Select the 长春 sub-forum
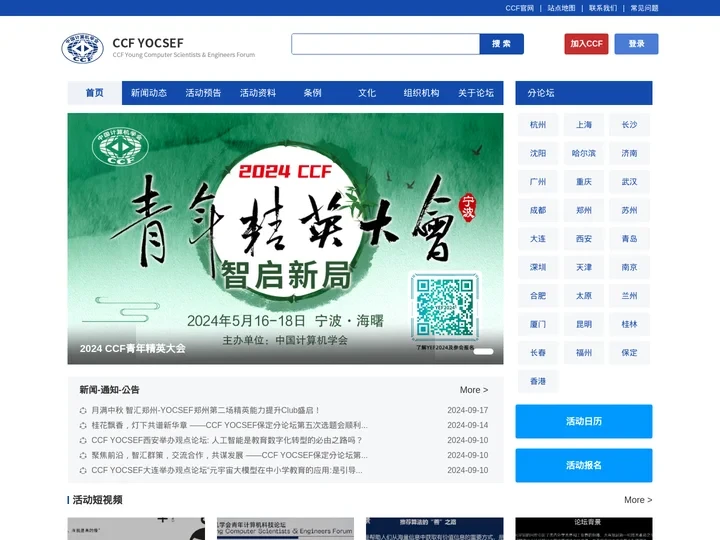The image size is (720, 540). pyautogui.click(x=538, y=353)
